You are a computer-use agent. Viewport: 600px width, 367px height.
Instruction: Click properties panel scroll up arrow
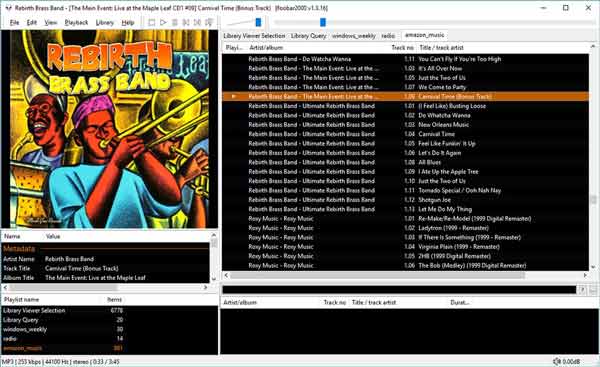pyautogui.click(x=214, y=235)
